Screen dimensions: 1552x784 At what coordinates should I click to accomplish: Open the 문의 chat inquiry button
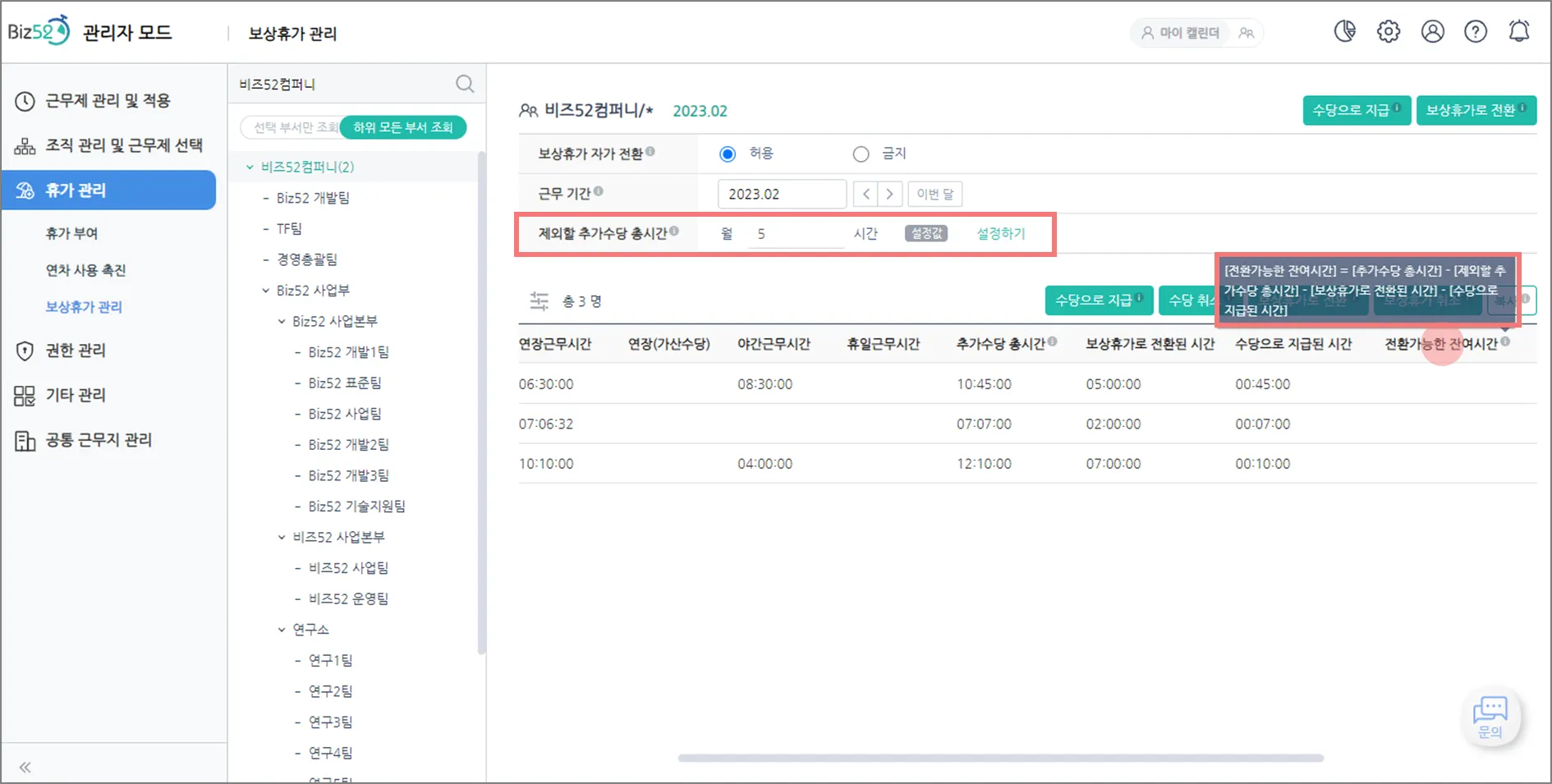(x=1490, y=717)
